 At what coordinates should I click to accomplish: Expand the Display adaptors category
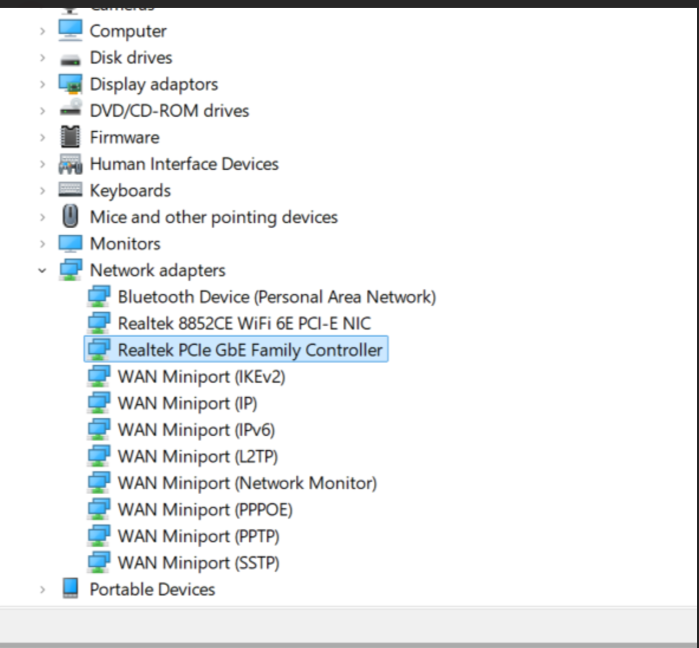[x=42, y=85]
